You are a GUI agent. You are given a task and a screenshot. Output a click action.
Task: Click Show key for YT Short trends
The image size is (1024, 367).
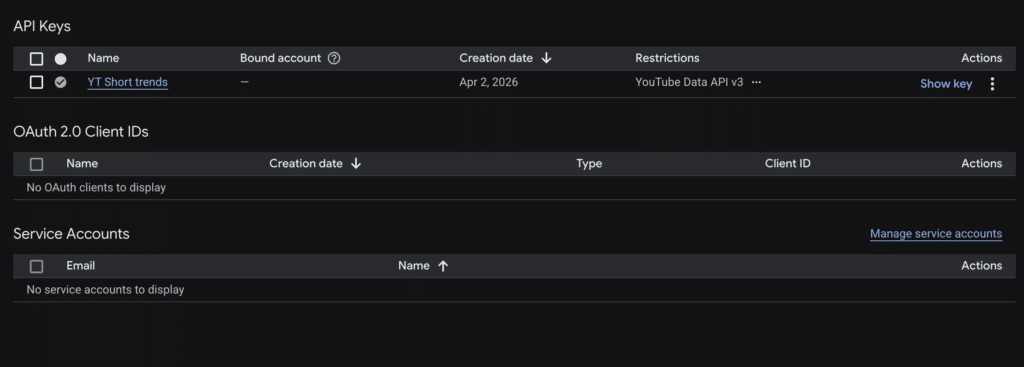pyautogui.click(x=946, y=84)
